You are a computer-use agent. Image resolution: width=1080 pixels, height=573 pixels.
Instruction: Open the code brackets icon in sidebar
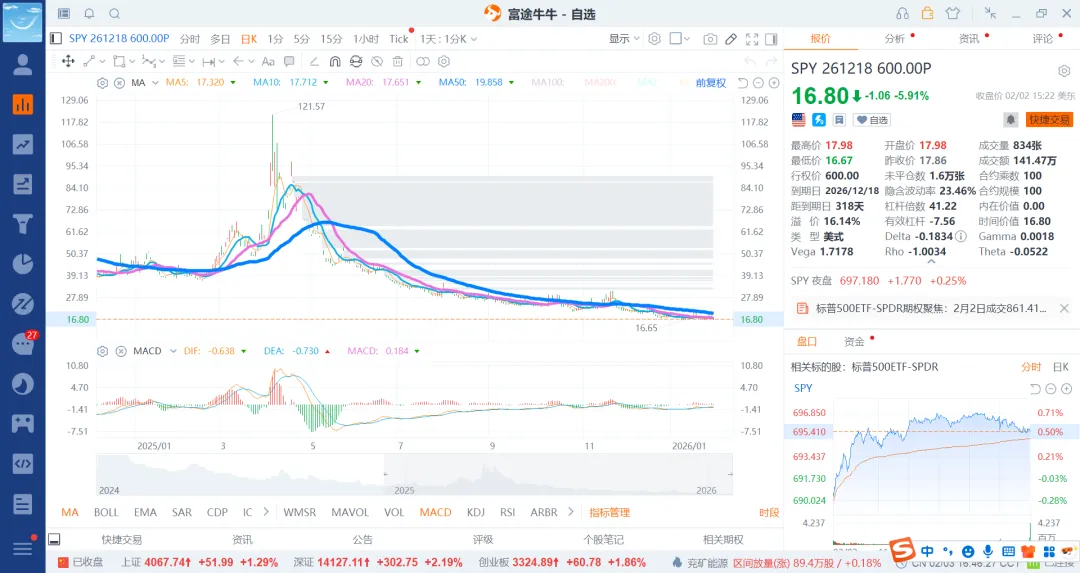click(x=23, y=463)
